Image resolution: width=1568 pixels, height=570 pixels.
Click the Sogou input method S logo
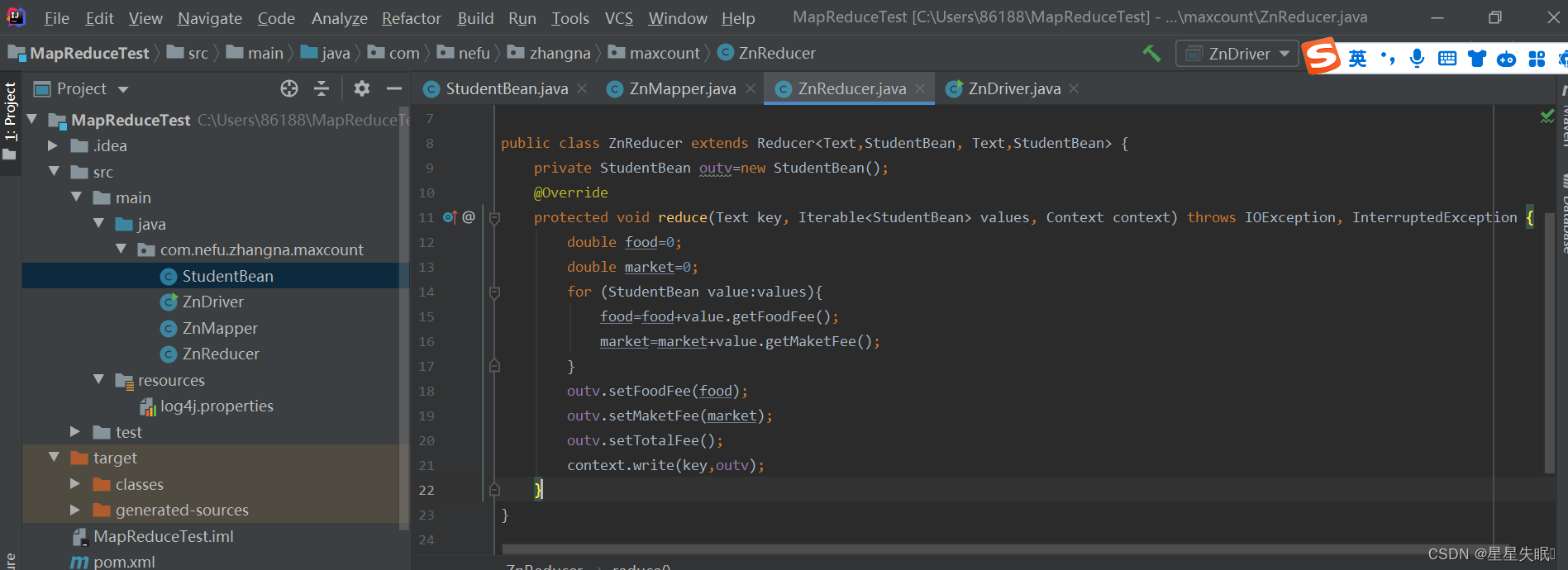(x=1321, y=56)
